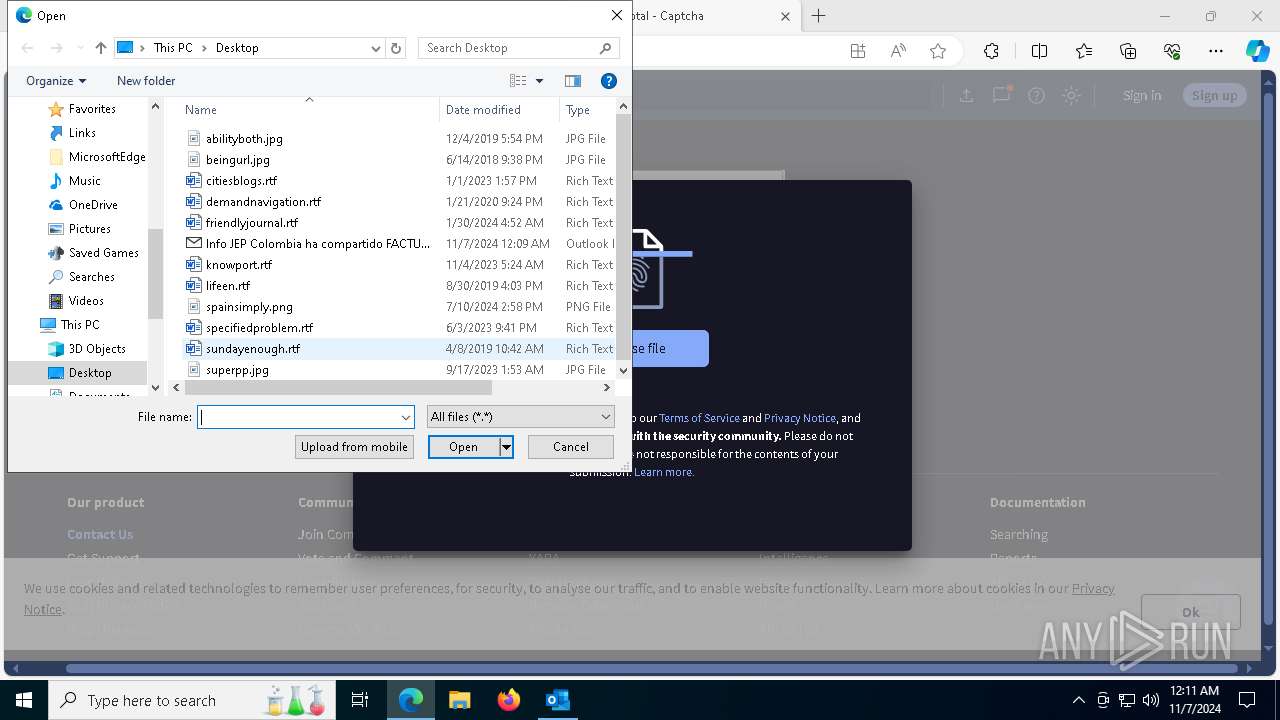Select the Info JEP Colombia Outlook item
Screen dimensions: 1280x720
318,244
